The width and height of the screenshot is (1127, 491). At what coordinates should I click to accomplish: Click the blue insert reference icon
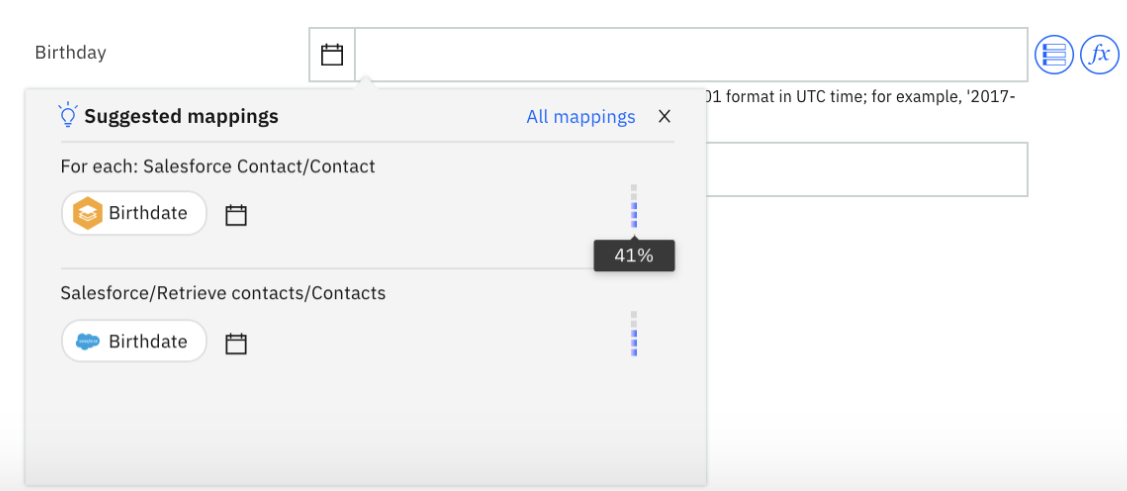point(1053,54)
